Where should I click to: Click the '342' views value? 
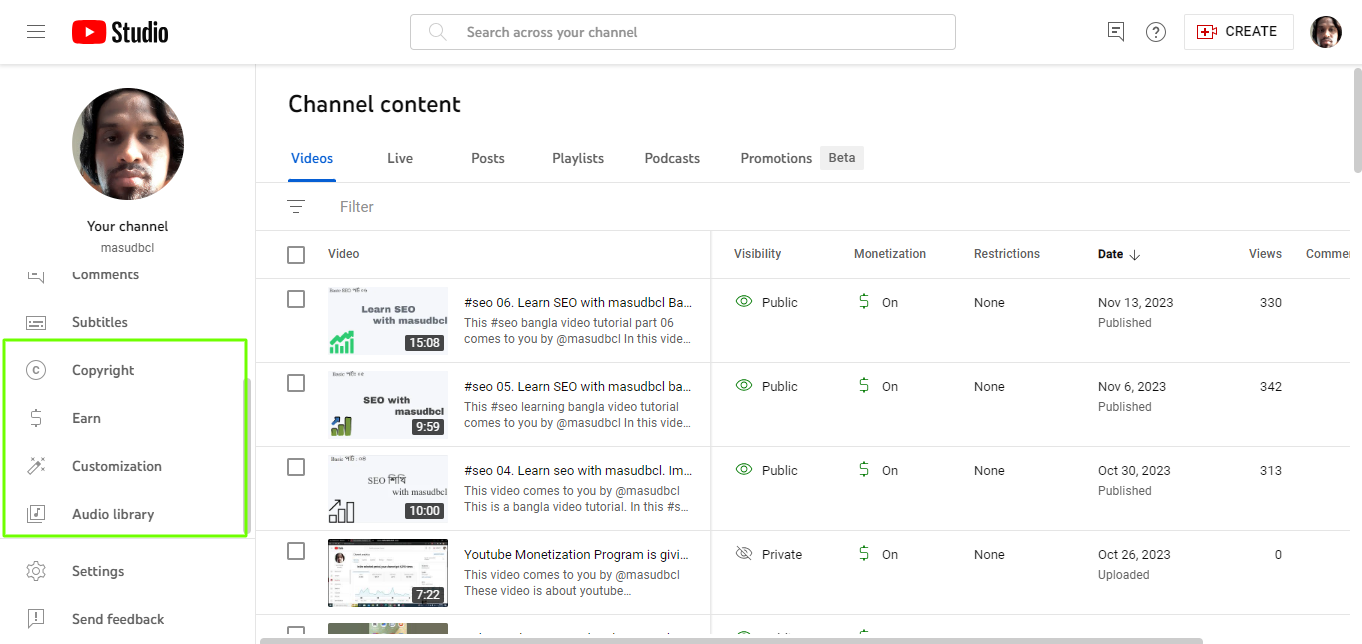tap(1271, 386)
